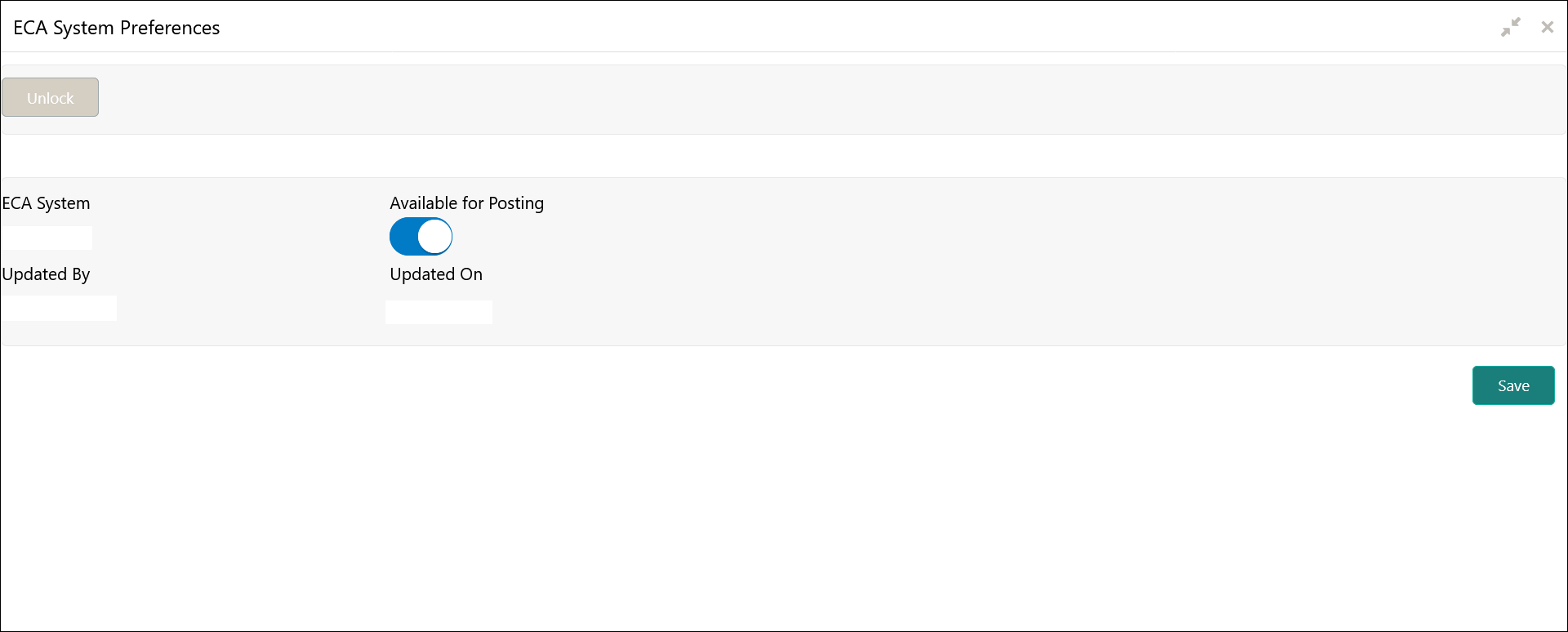Viewport: 1568px width, 632px height.
Task: Focus the ECA System value field
Action: click(x=47, y=238)
